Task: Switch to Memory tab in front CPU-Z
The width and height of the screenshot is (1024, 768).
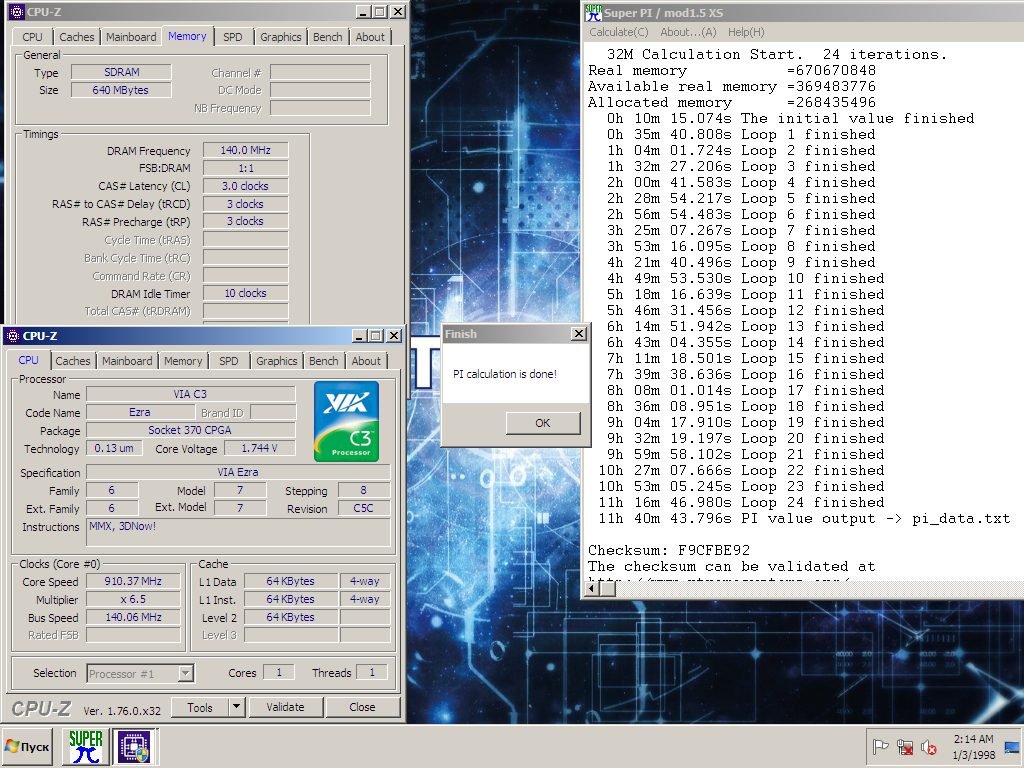Action: (183, 361)
